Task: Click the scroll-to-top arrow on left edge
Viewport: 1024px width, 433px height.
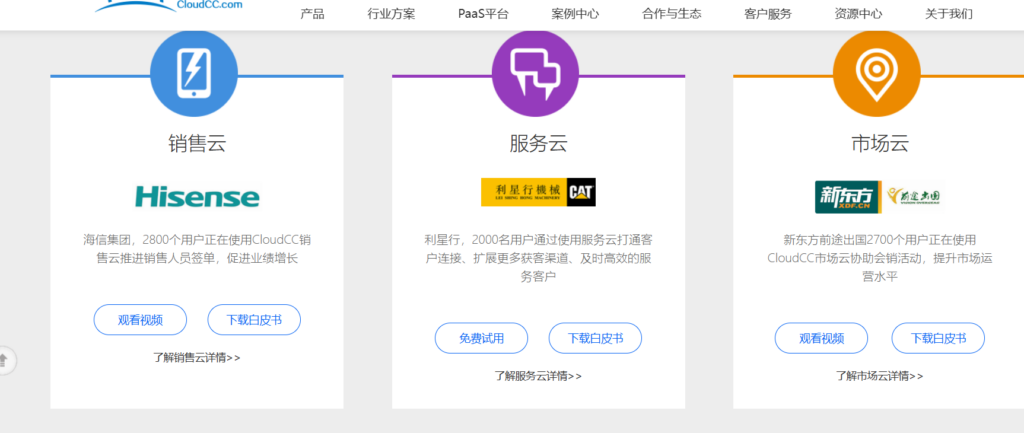Action: click(4, 358)
